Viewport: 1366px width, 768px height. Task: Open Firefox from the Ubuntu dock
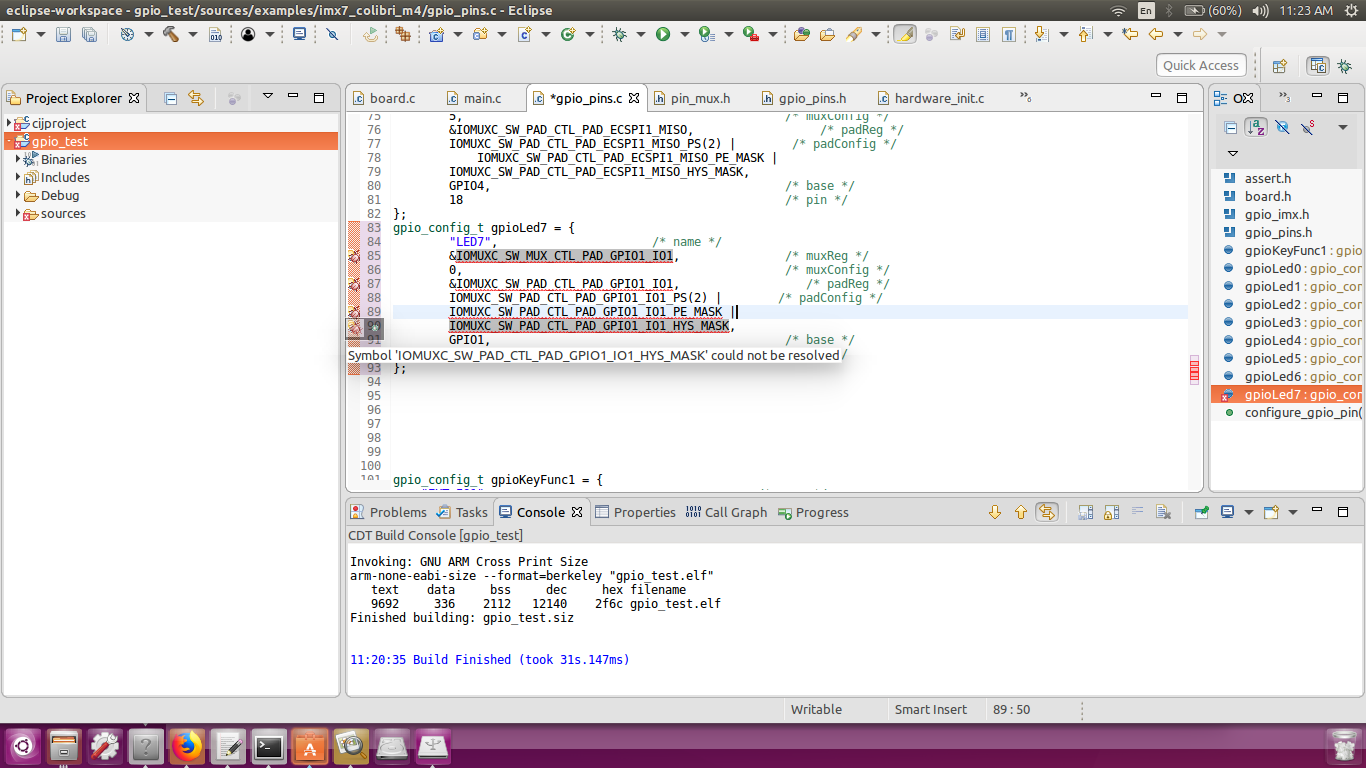pyautogui.click(x=186, y=746)
